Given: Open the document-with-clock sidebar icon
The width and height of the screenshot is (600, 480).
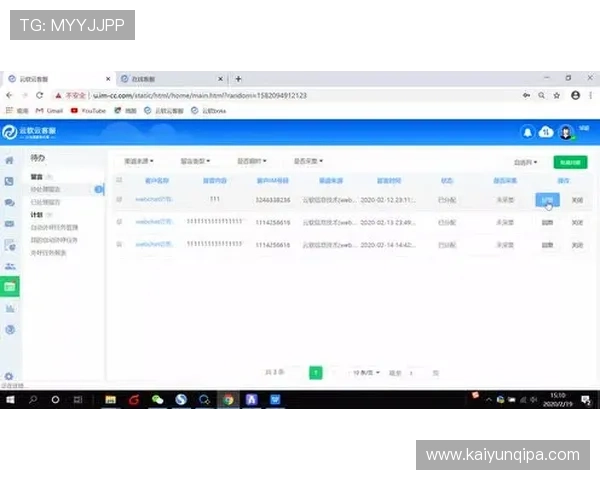Looking at the screenshot, I should (10, 245).
